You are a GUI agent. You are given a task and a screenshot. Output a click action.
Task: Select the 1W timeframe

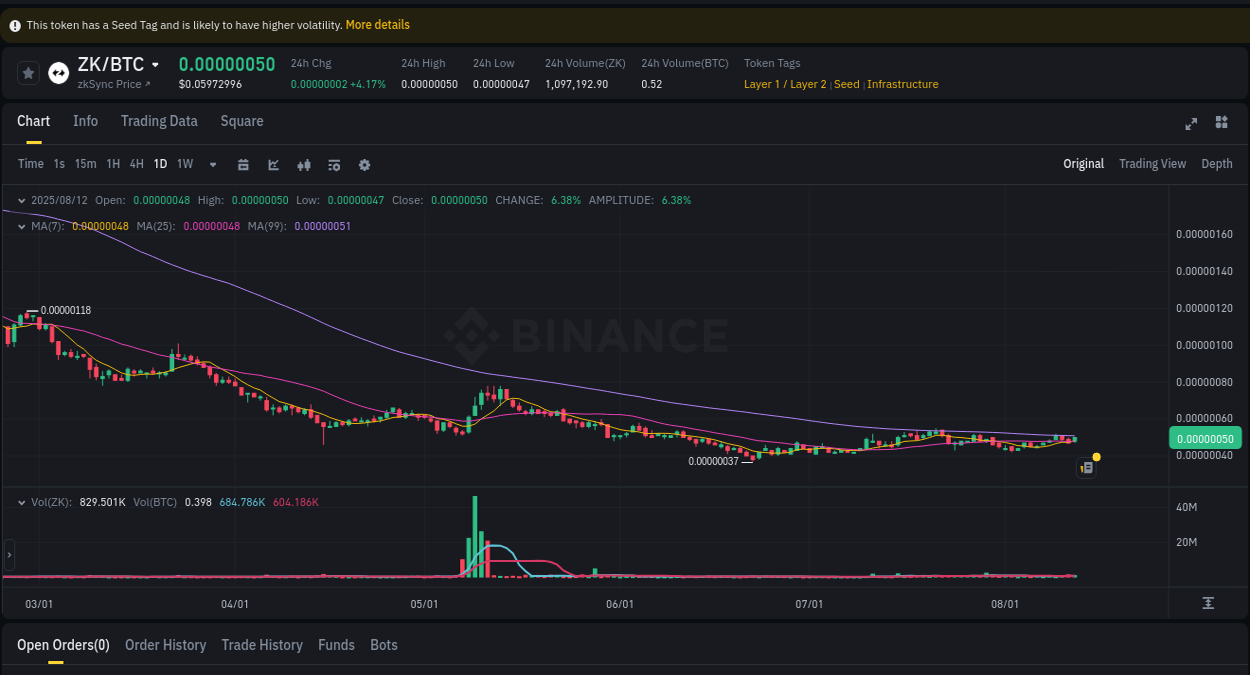click(184, 164)
